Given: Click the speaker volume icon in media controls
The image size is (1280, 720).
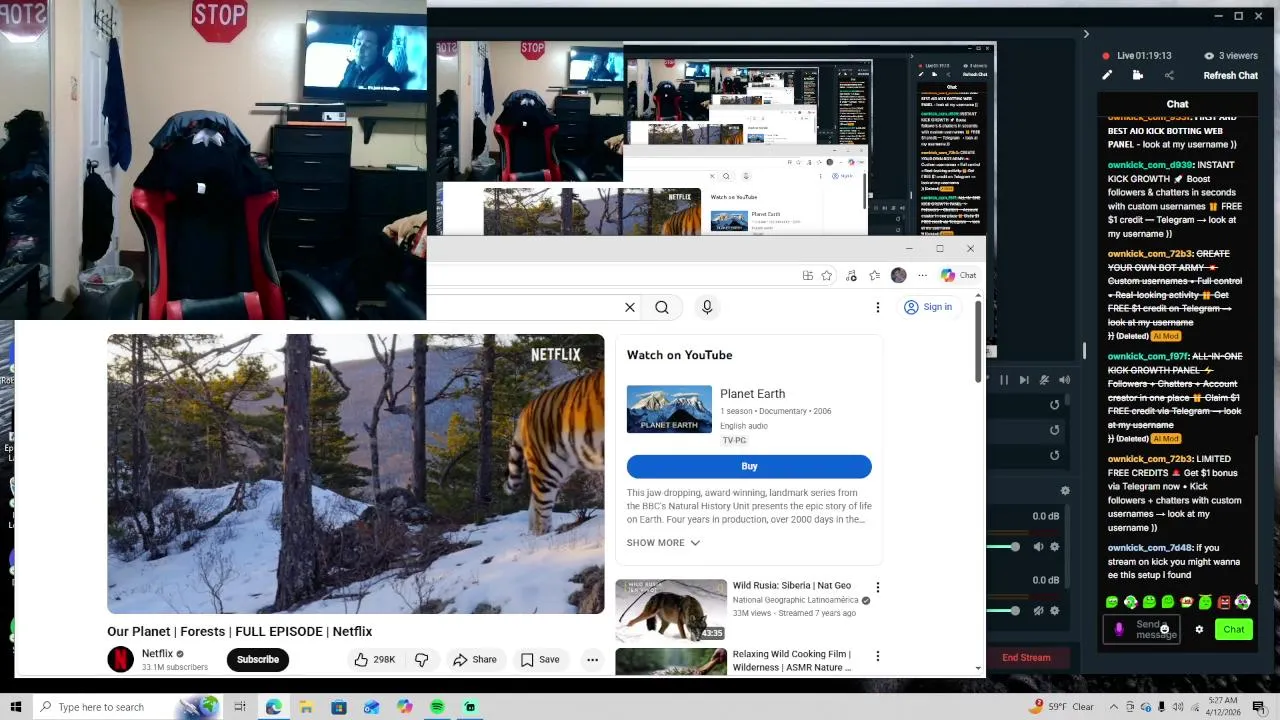Looking at the screenshot, I should (1064, 380).
